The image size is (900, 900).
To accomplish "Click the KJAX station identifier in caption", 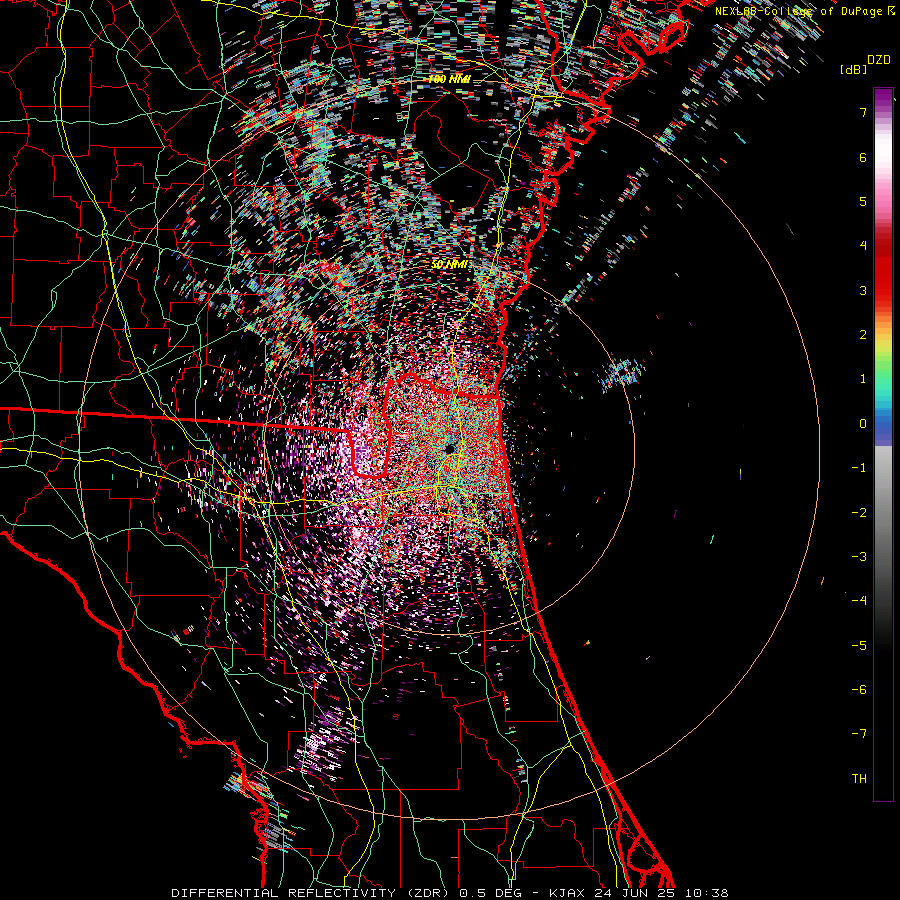I will point(567,893).
